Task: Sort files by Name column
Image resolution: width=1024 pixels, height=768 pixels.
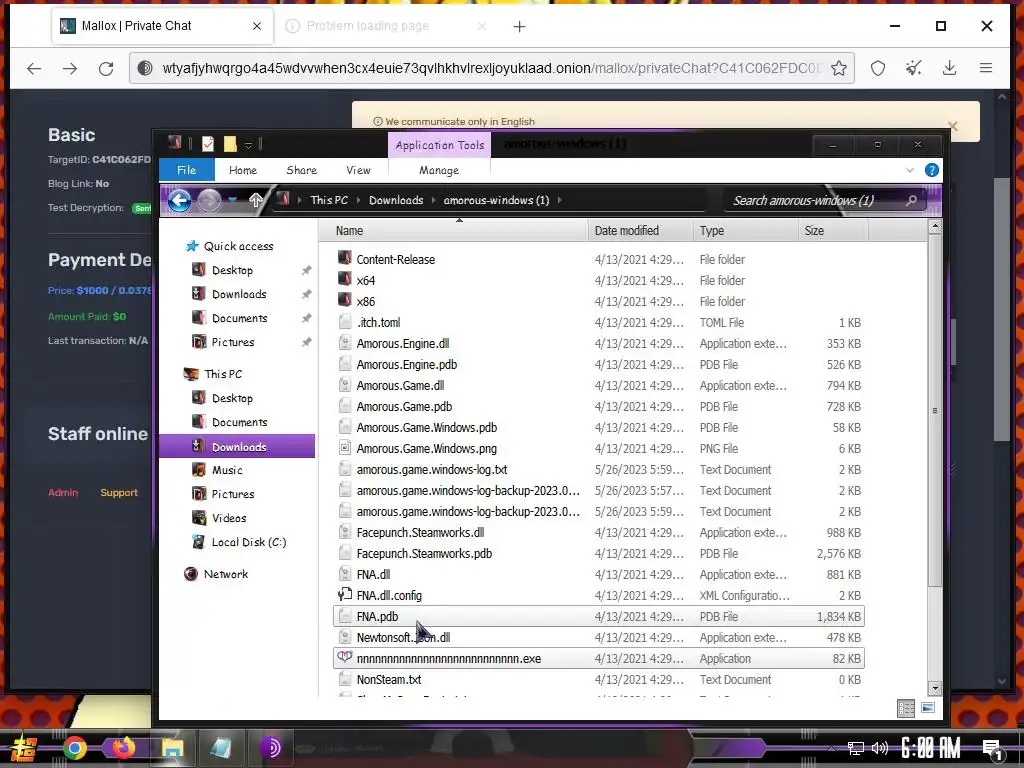Action: [x=453, y=231]
